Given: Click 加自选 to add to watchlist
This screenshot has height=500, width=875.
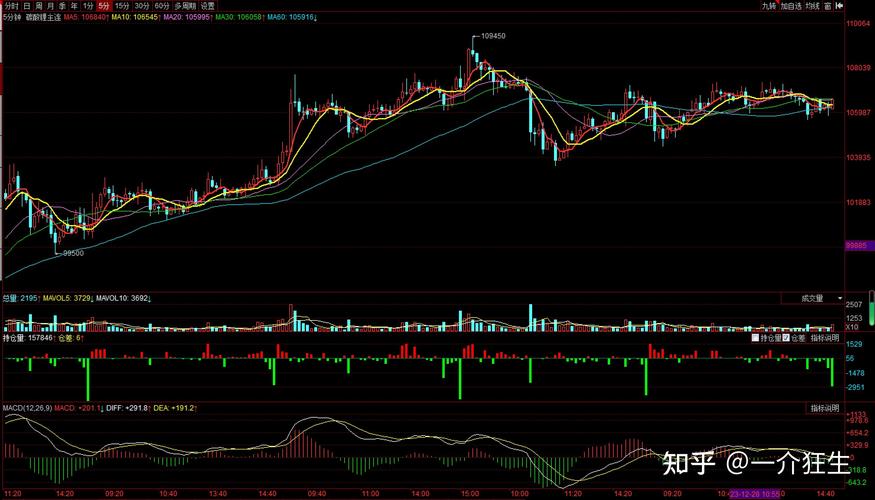Looking at the screenshot, I should [x=789, y=6].
